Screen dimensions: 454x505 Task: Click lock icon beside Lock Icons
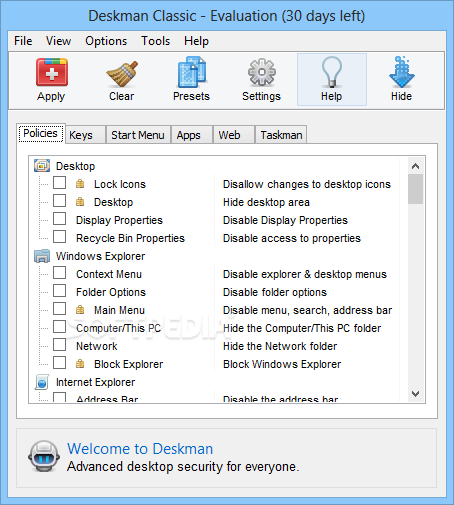pos(80,184)
